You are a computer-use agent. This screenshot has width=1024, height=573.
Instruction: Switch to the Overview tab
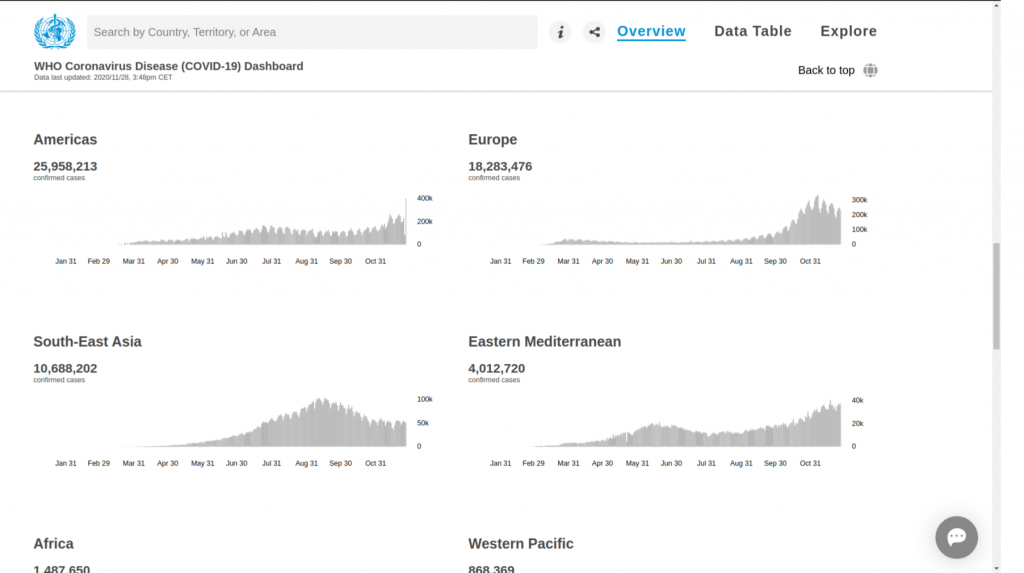pos(651,31)
